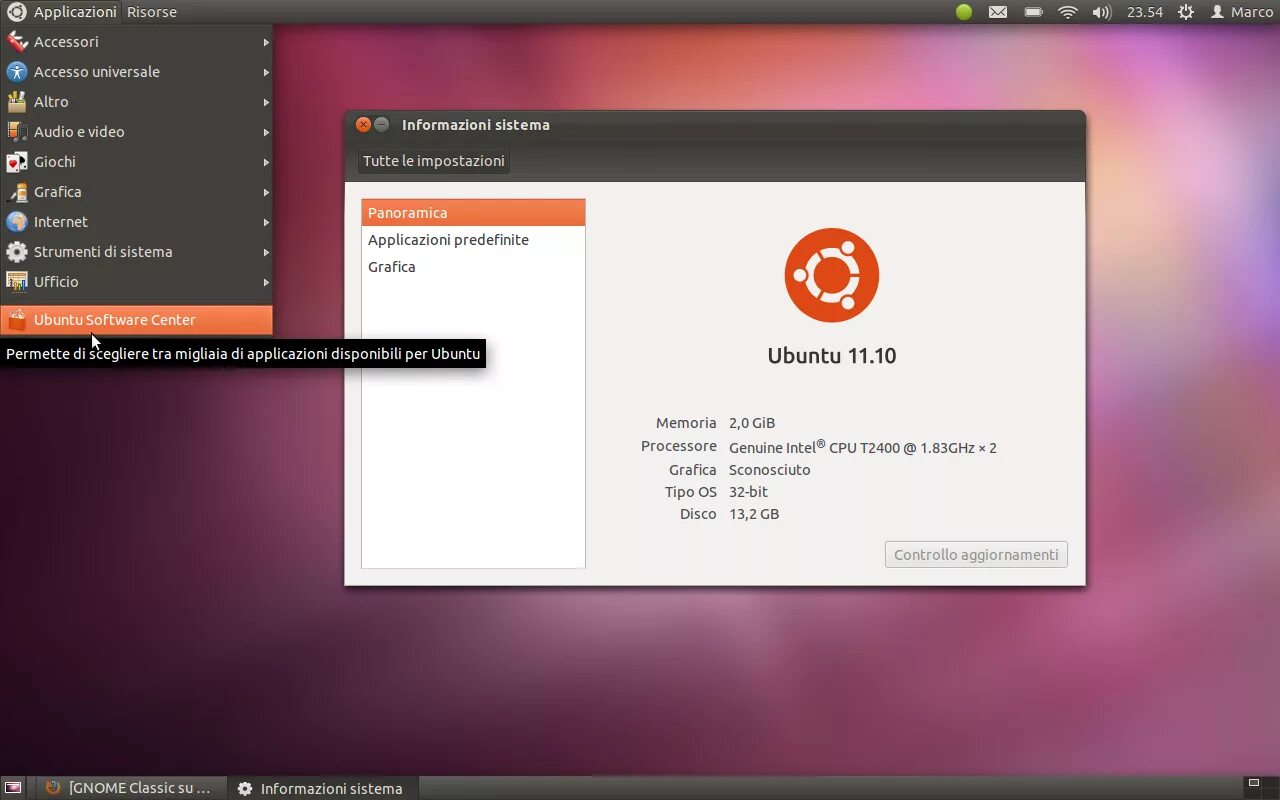Click the show desktop icon in taskbar

coord(15,788)
